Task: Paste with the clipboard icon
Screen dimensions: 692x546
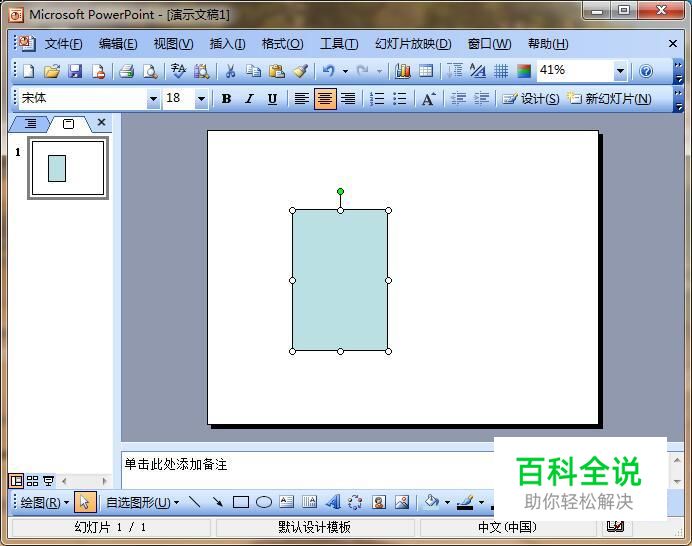Action: click(277, 71)
